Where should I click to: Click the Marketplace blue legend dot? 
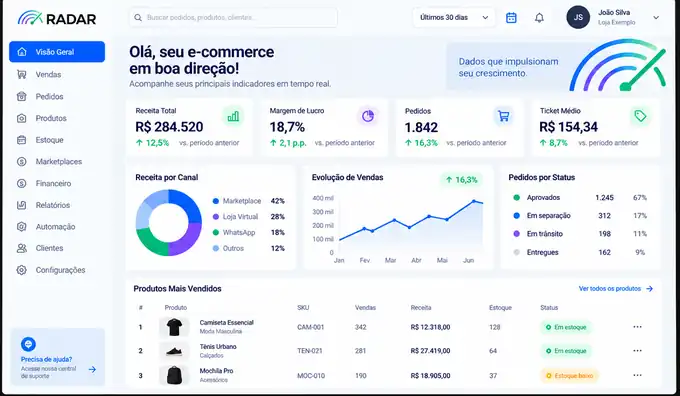click(x=216, y=201)
